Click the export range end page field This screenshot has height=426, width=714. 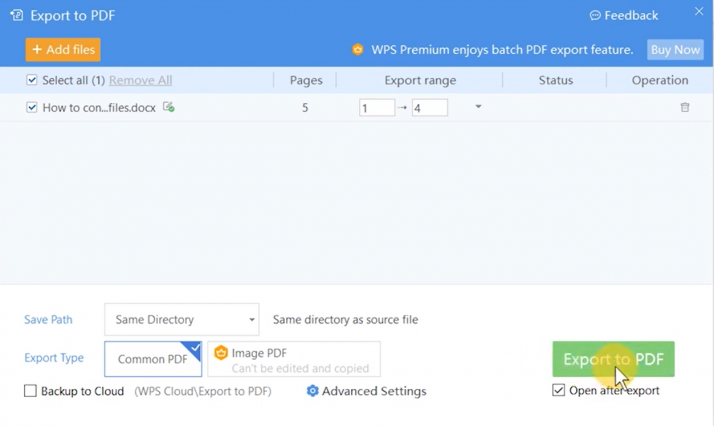430,108
